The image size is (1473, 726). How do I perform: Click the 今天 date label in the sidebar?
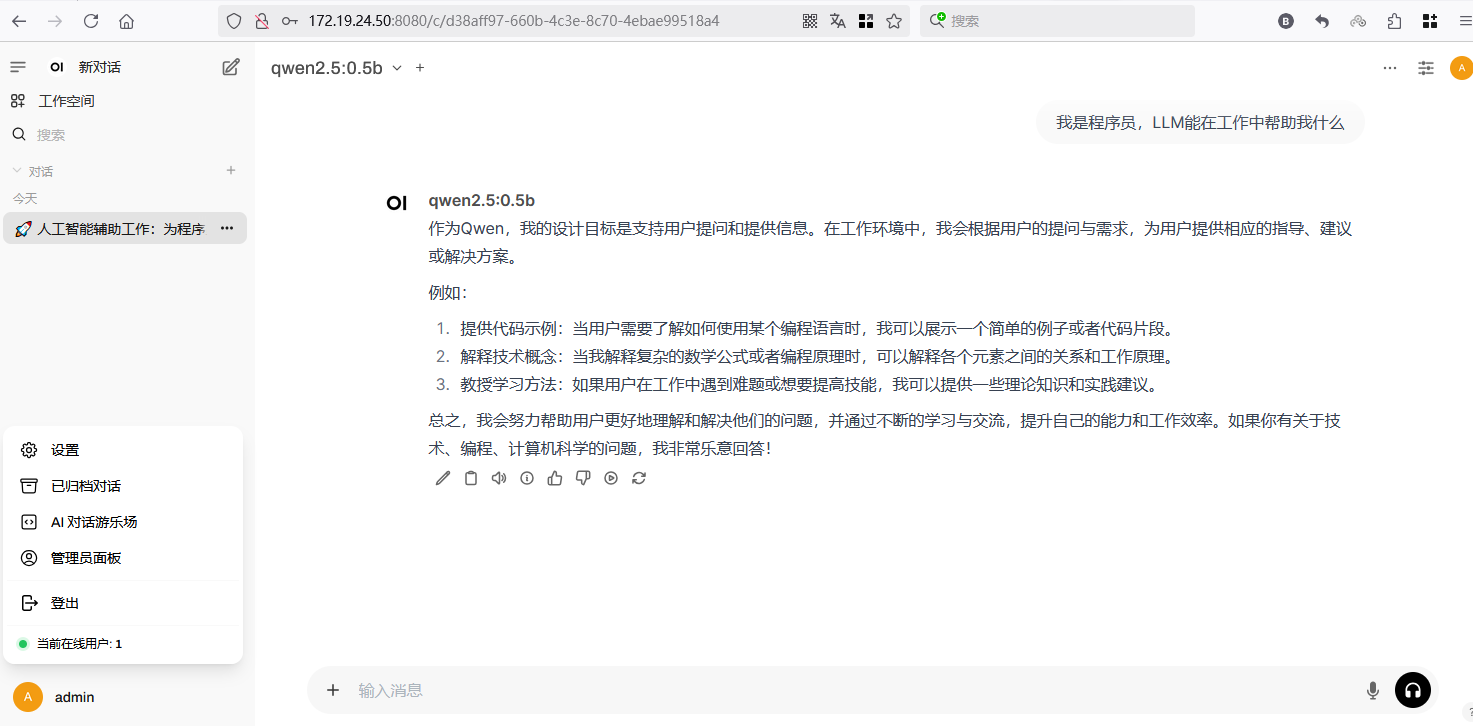coord(25,199)
